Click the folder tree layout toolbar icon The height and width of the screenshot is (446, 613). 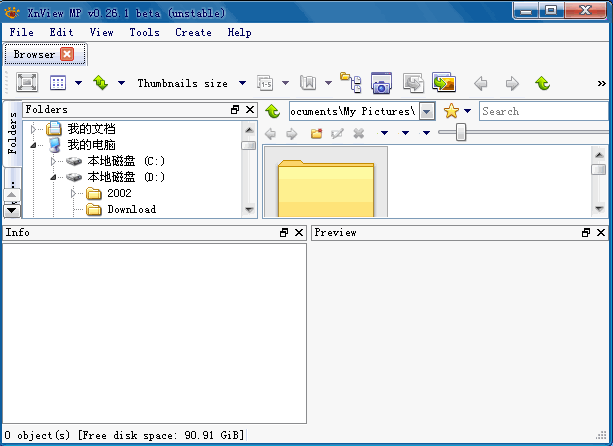(x=351, y=83)
